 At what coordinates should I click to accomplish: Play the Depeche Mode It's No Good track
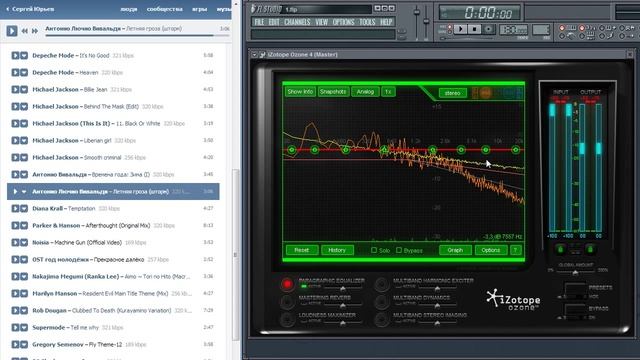15,56
